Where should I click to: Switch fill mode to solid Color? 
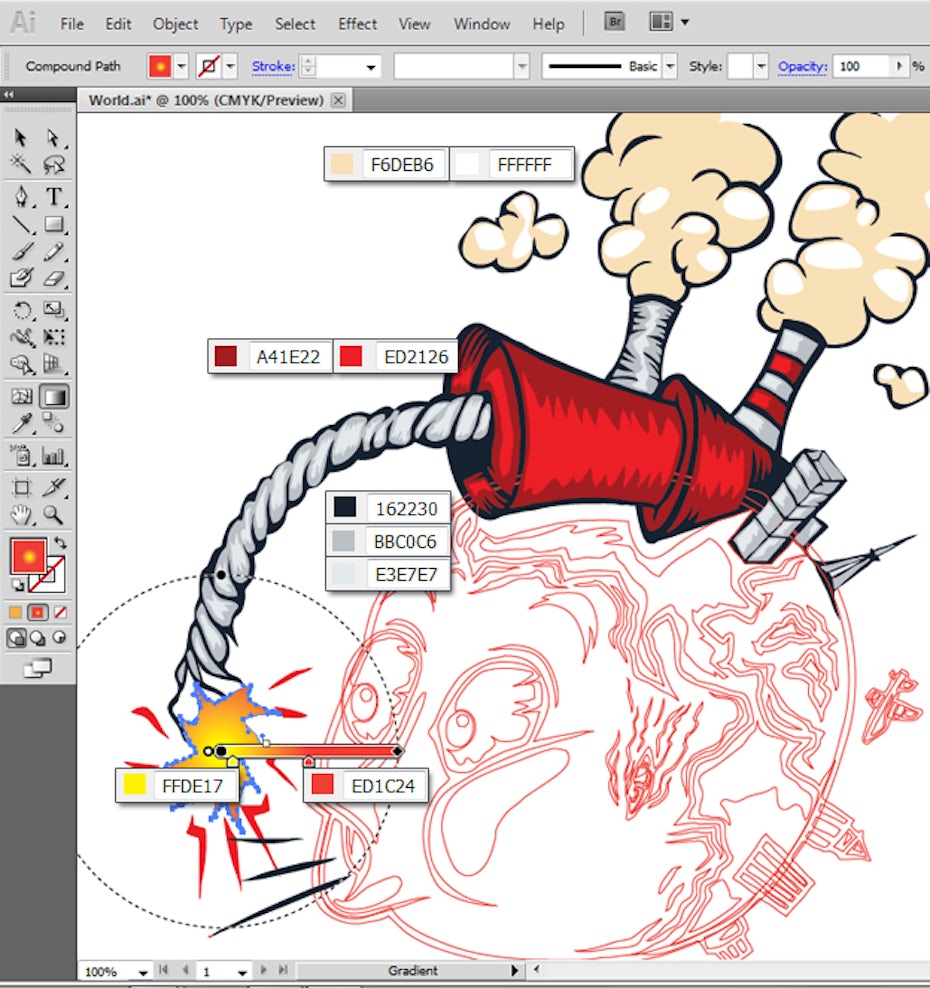tap(15, 611)
